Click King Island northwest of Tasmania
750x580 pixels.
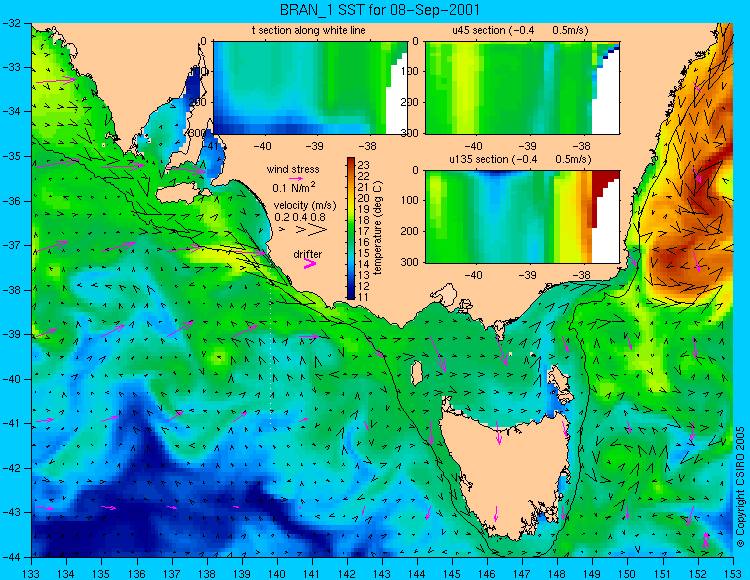click(417, 373)
